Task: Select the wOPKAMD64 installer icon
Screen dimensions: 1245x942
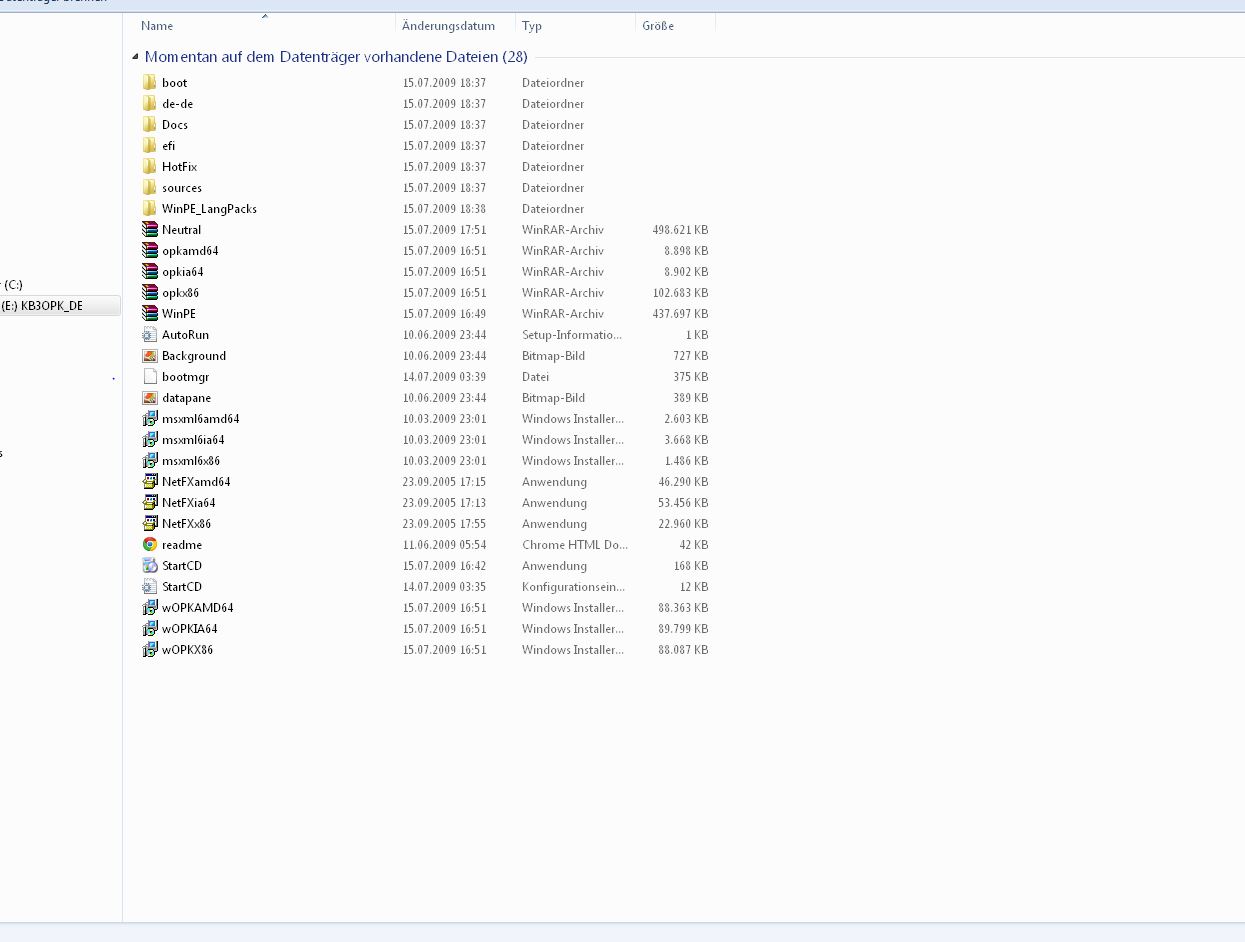Action: click(x=150, y=608)
